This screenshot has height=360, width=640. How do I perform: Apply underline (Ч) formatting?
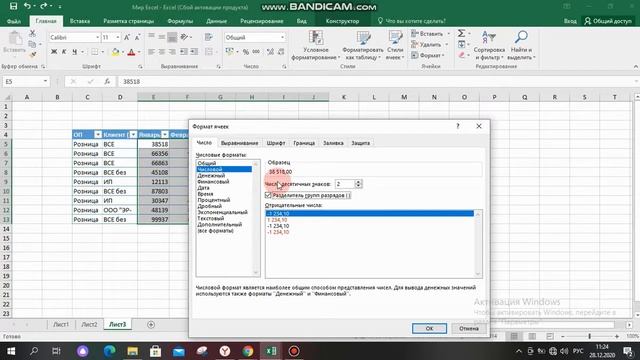[74, 52]
